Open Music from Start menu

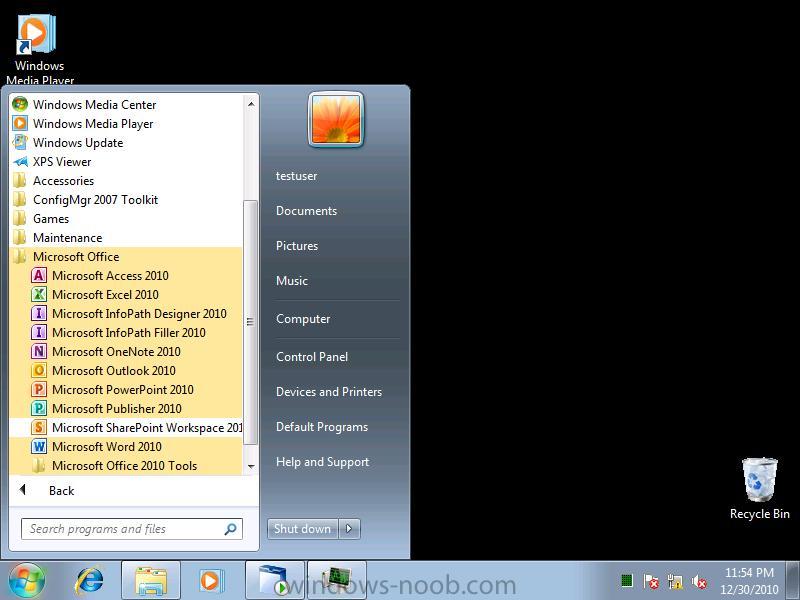292,281
